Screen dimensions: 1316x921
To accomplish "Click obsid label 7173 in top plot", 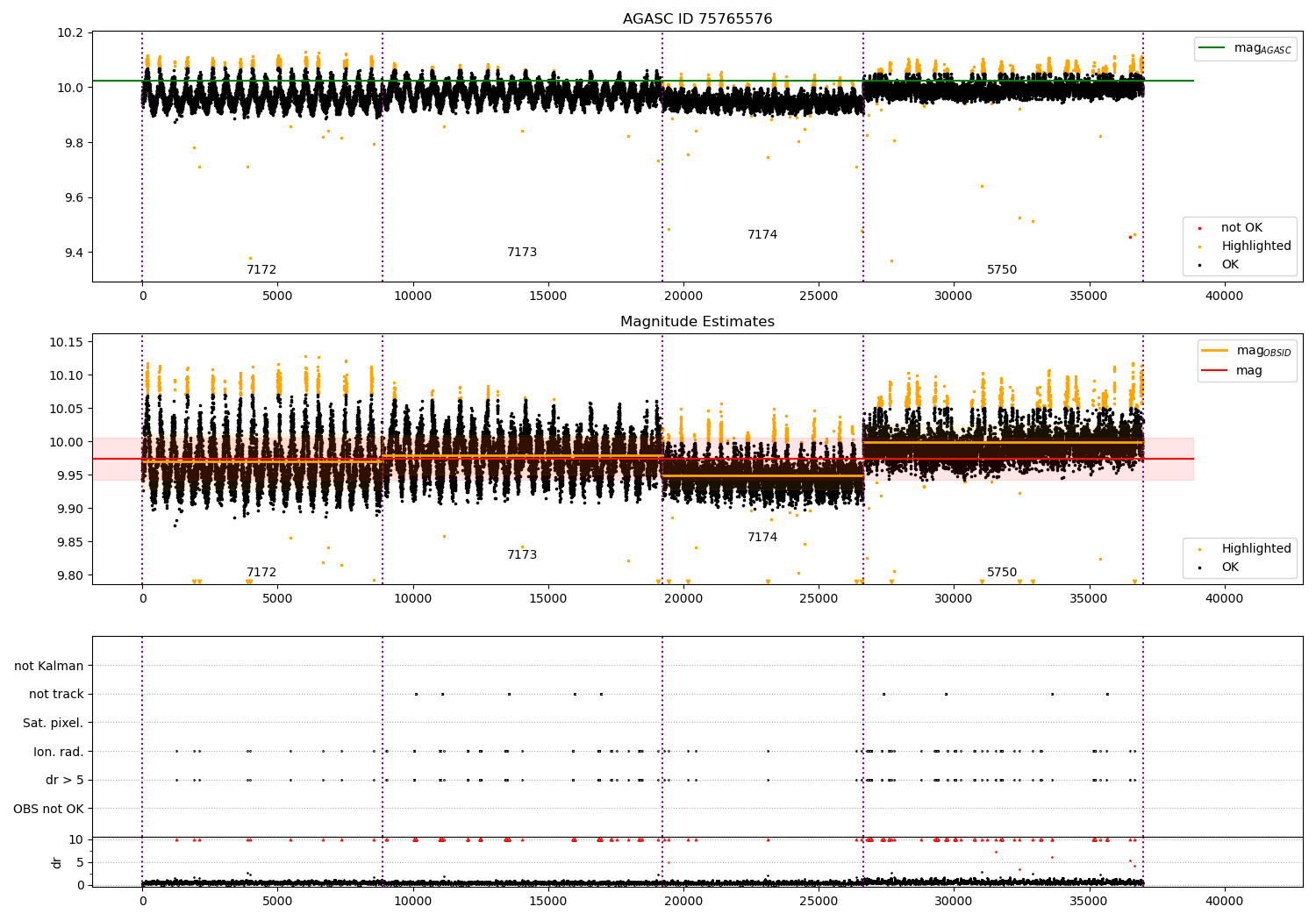I will click(522, 253).
